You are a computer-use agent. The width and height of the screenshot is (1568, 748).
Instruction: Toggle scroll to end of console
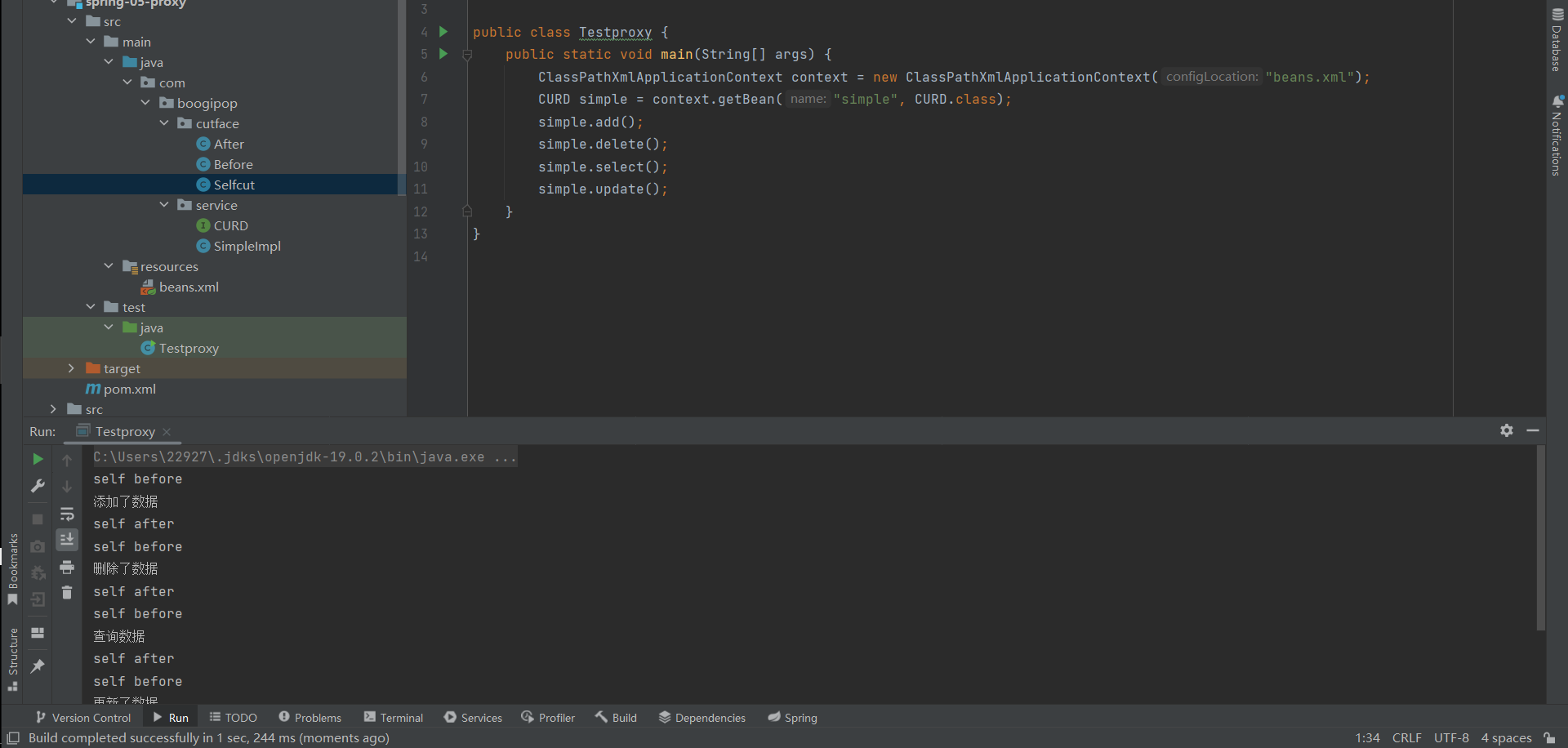pyautogui.click(x=67, y=540)
